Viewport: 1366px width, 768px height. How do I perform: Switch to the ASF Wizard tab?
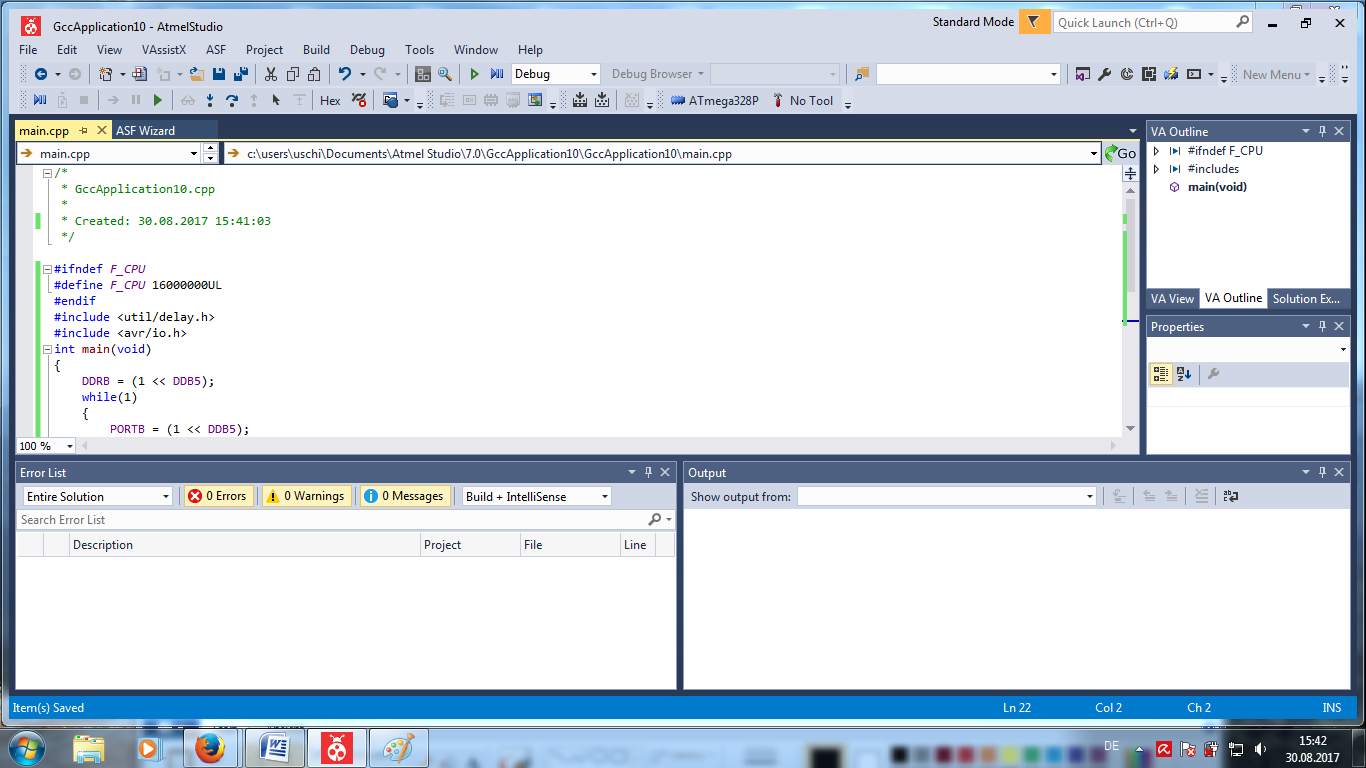145,130
